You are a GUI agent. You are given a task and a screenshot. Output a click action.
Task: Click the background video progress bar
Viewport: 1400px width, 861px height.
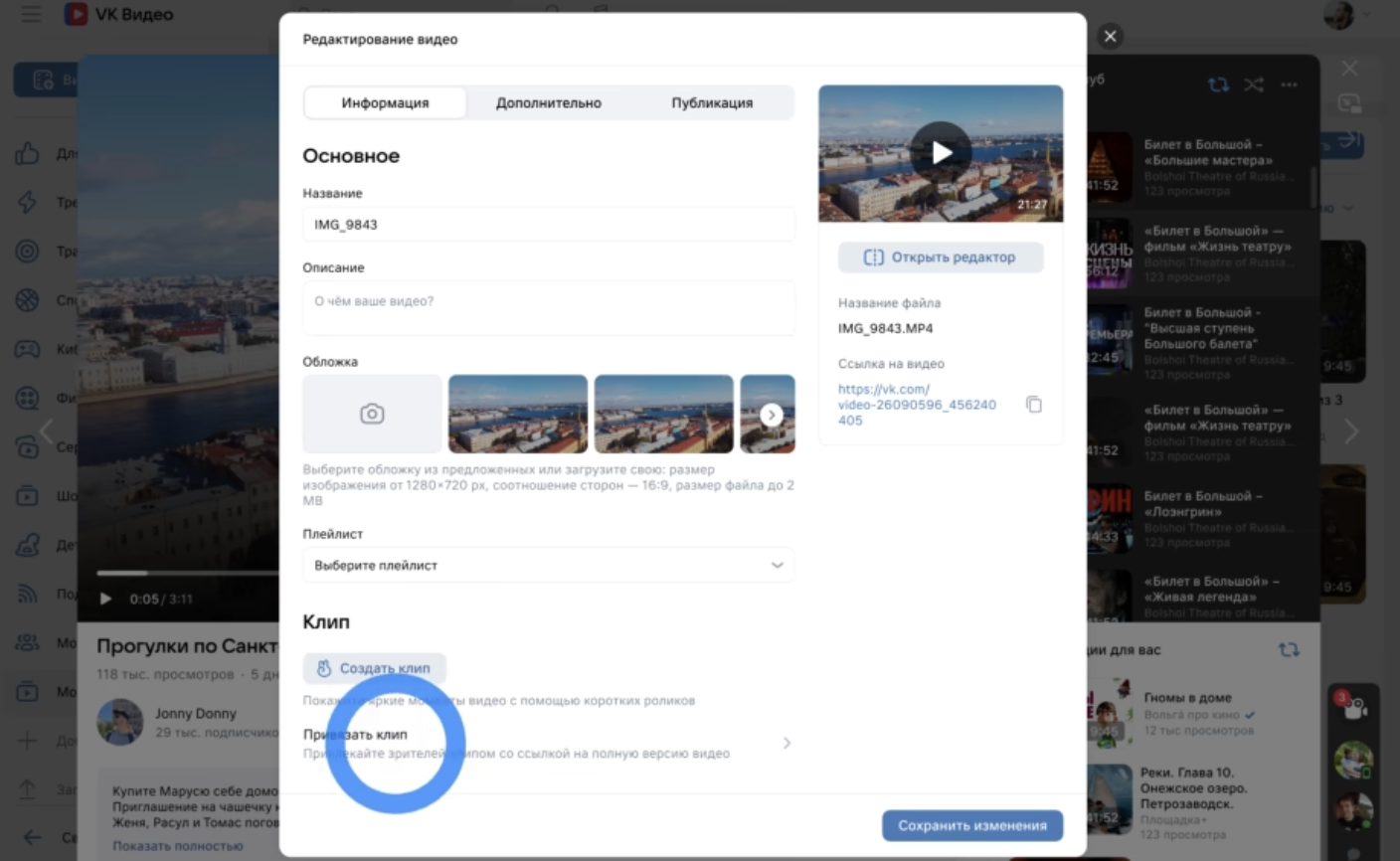(187, 573)
